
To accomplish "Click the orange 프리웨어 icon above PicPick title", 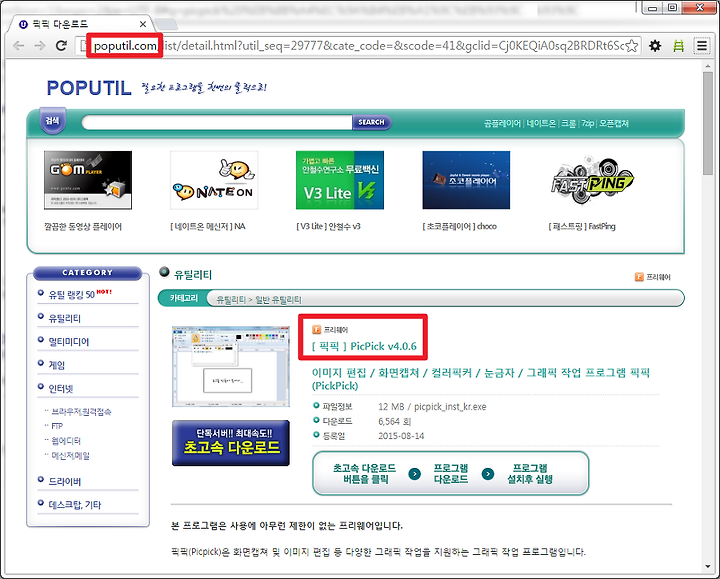I will [316, 329].
